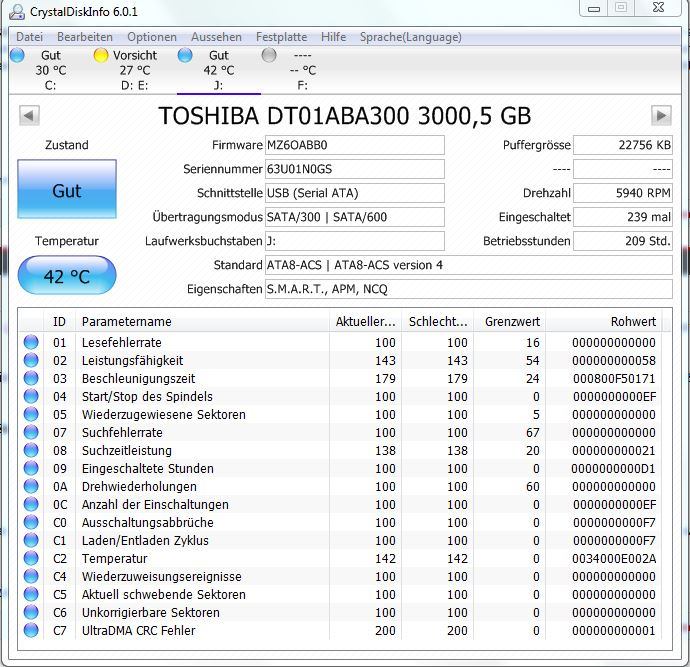The height and width of the screenshot is (667, 690).
Task: Click the Firmware field MZ6OABB0
Action: pos(355,145)
